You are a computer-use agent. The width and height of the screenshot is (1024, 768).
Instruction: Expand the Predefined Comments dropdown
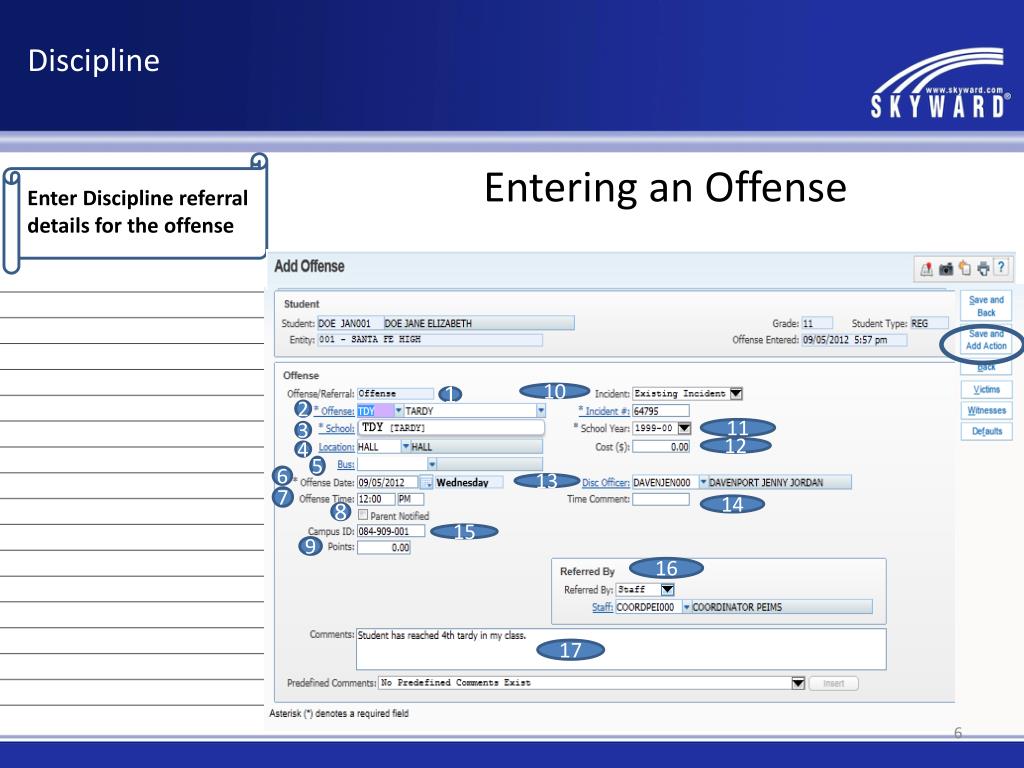pos(797,683)
